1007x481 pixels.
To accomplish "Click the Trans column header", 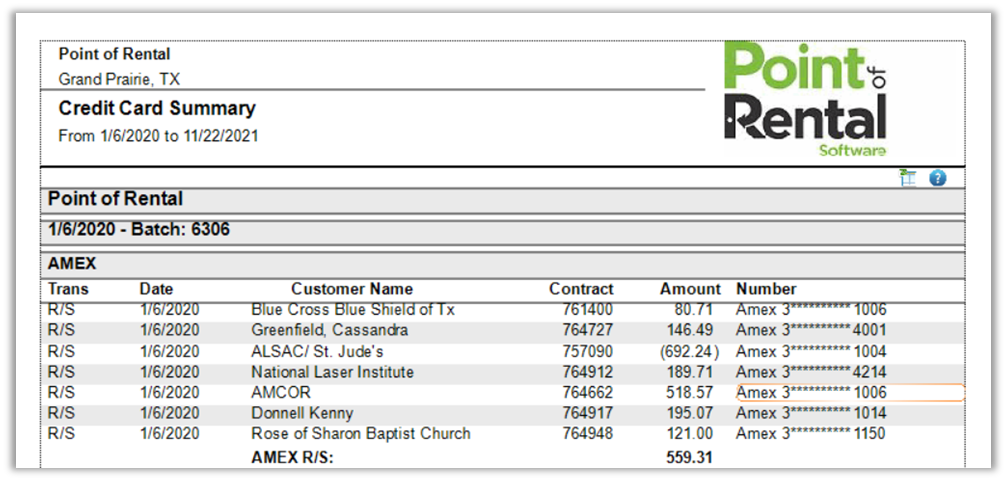I will tap(68, 289).
